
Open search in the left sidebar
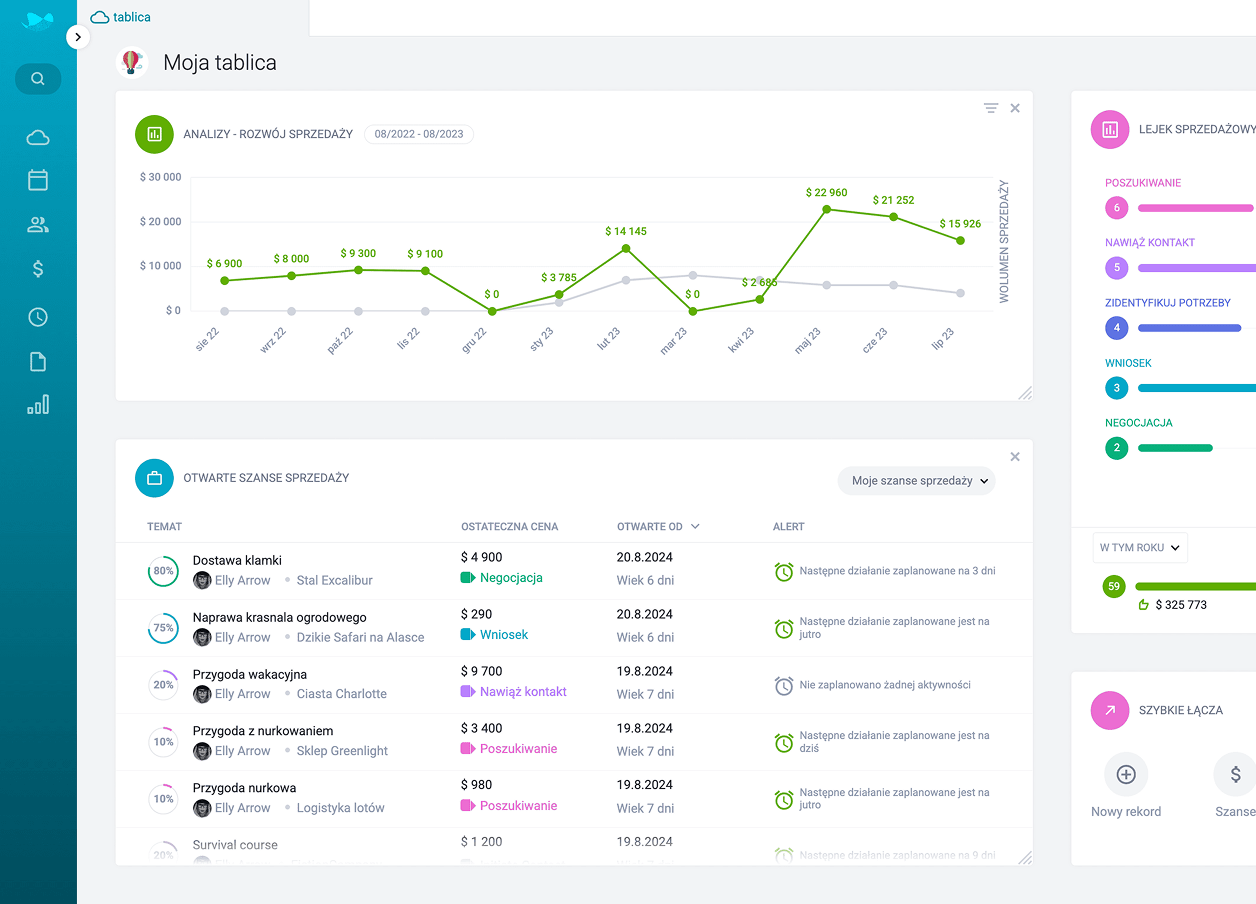pyautogui.click(x=38, y=79)
